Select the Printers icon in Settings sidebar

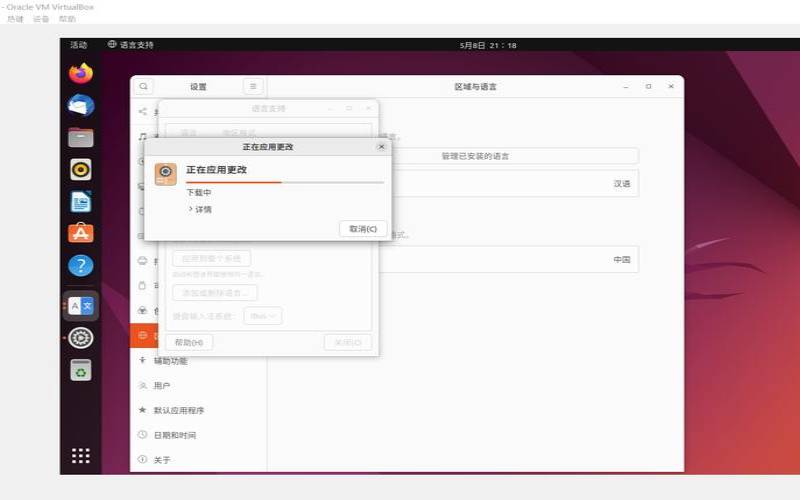coord(143,261)
